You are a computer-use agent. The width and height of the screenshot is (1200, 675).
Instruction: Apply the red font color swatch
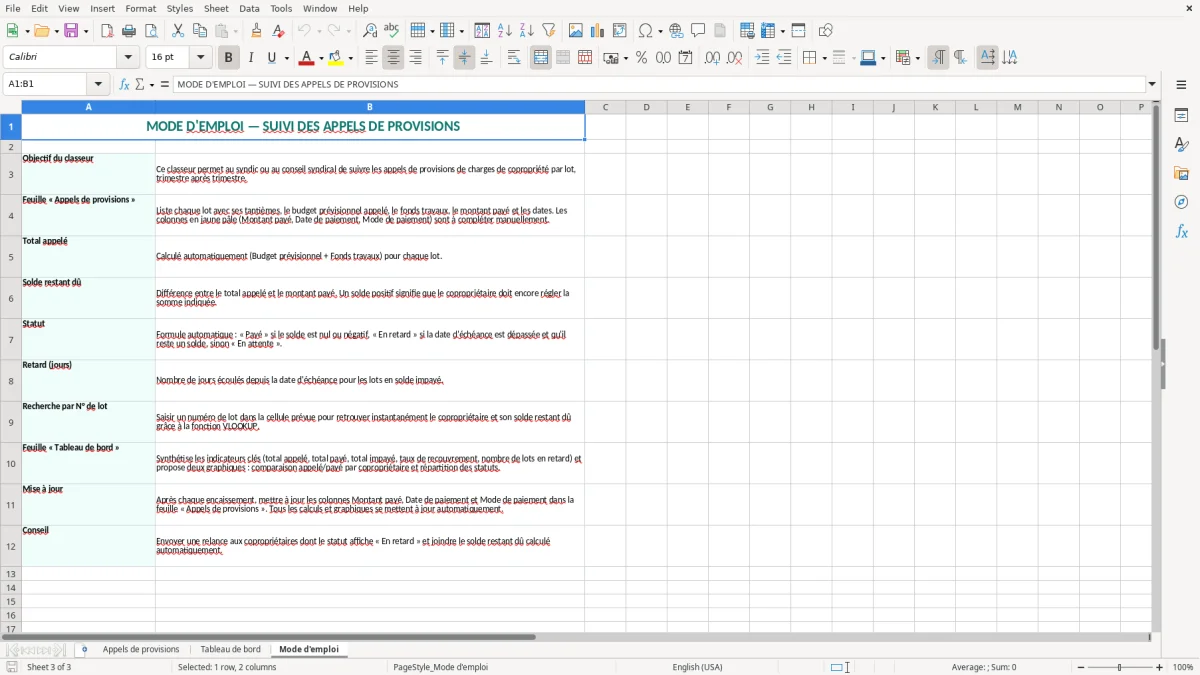pyautogui.click(x=307, y=58)
